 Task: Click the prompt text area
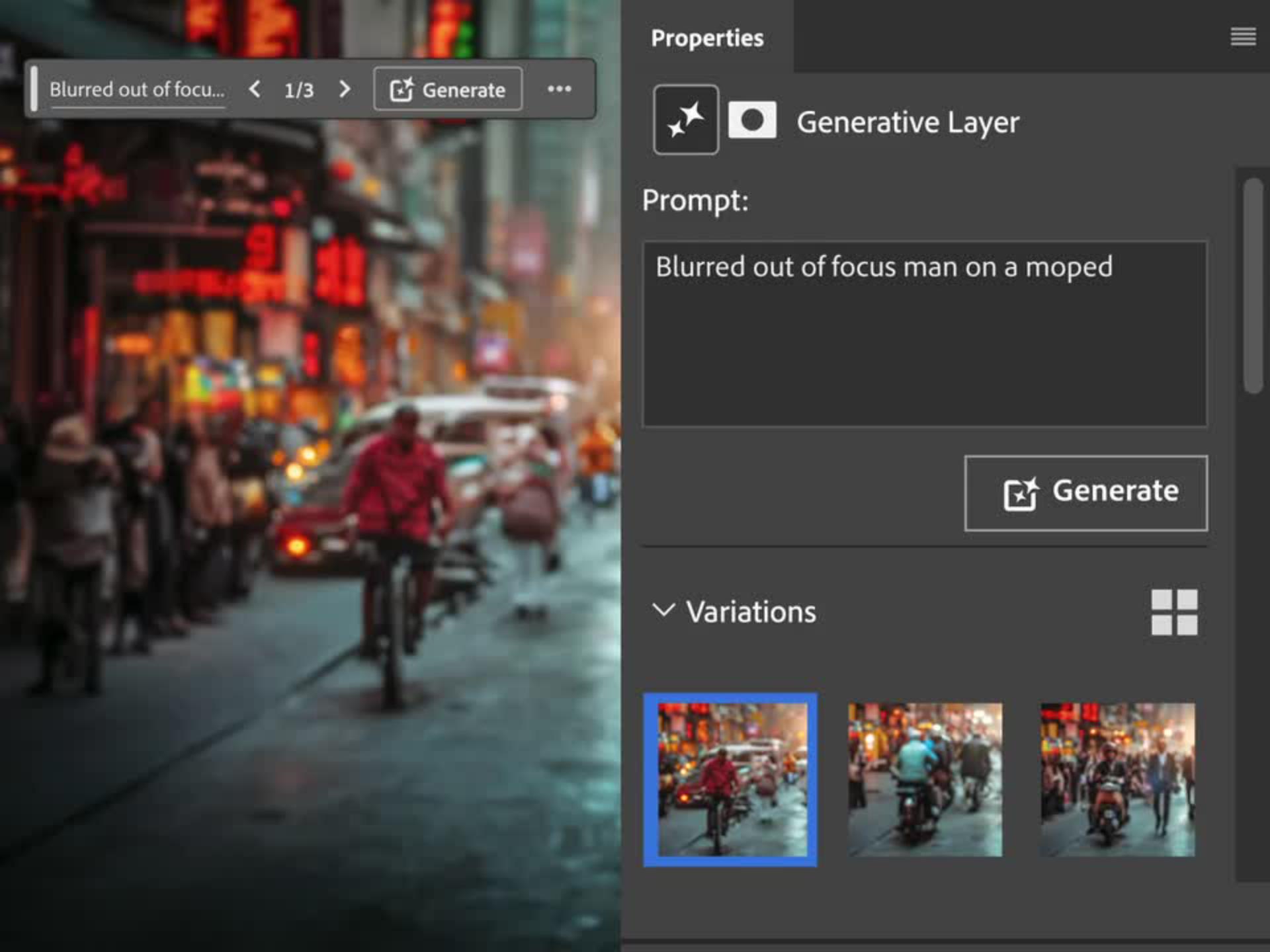click(924, 334)
